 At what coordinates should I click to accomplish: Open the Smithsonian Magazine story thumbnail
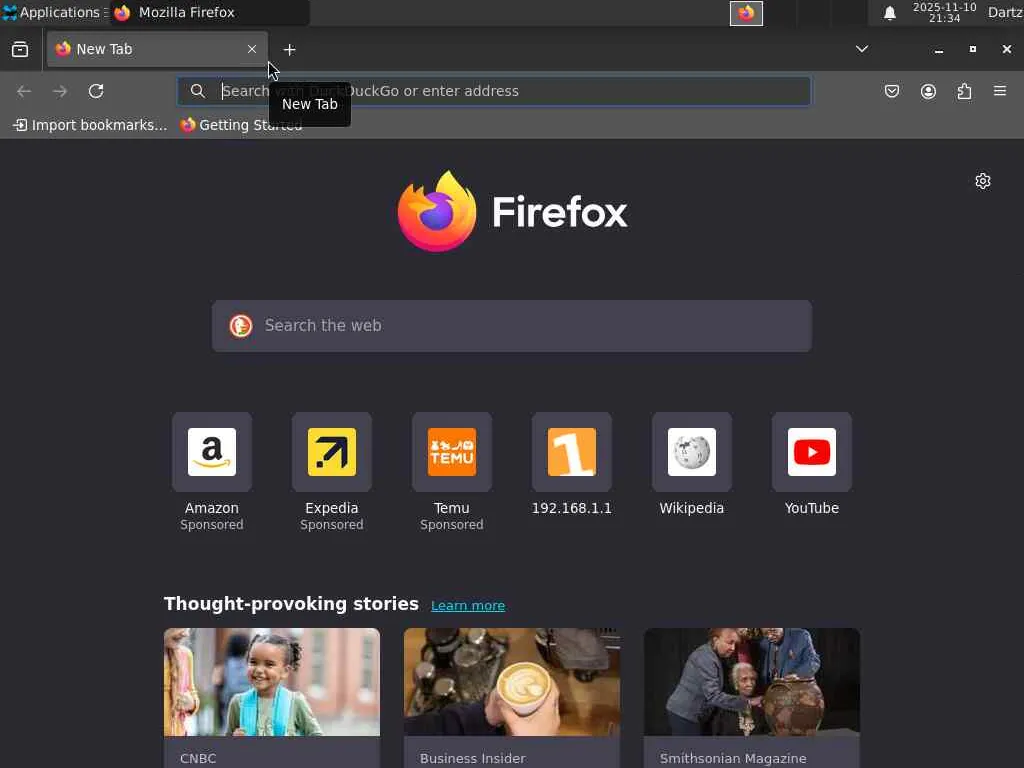(752, 682)
